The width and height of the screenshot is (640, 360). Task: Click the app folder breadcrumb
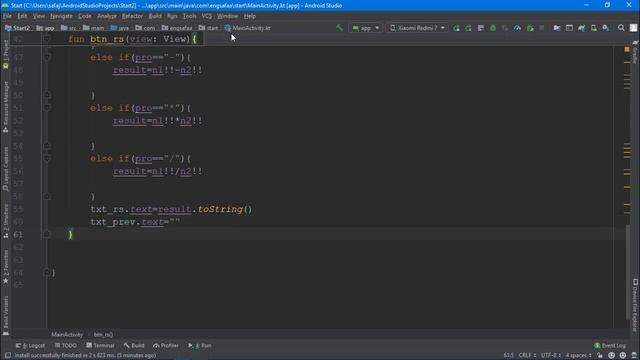45,28
